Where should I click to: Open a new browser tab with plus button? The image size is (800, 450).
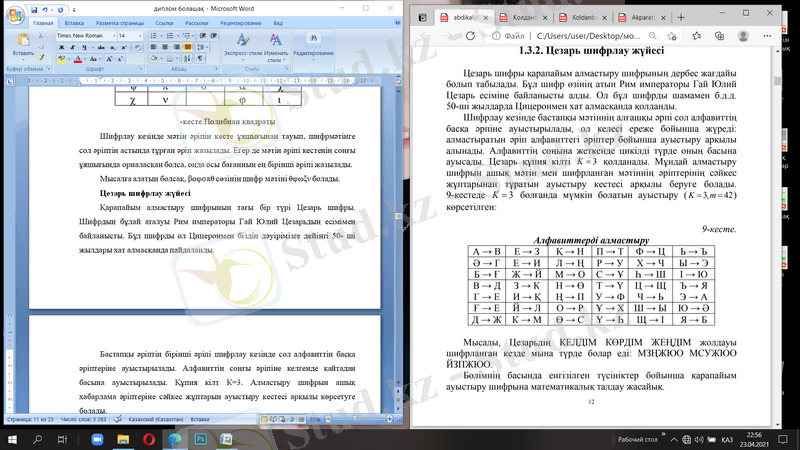tap(680, 16)
